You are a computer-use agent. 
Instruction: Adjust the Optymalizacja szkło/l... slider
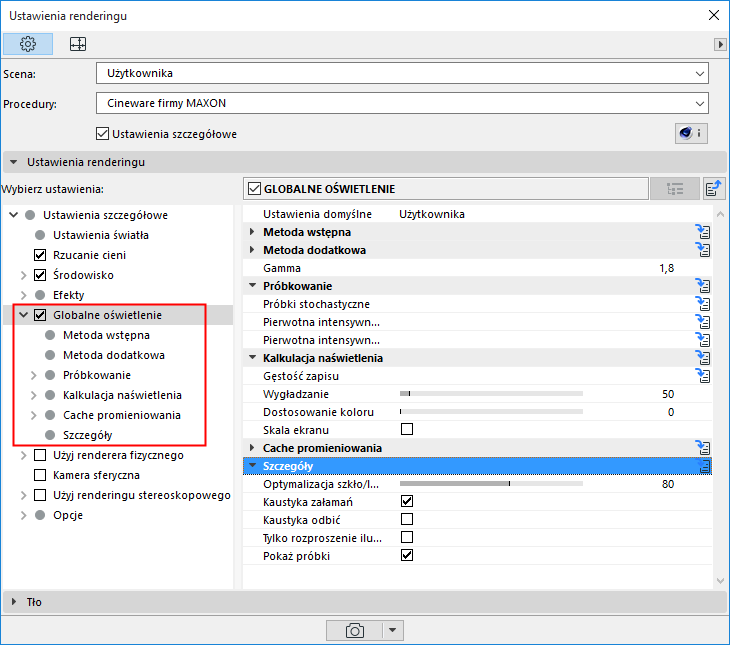point(491,483)
